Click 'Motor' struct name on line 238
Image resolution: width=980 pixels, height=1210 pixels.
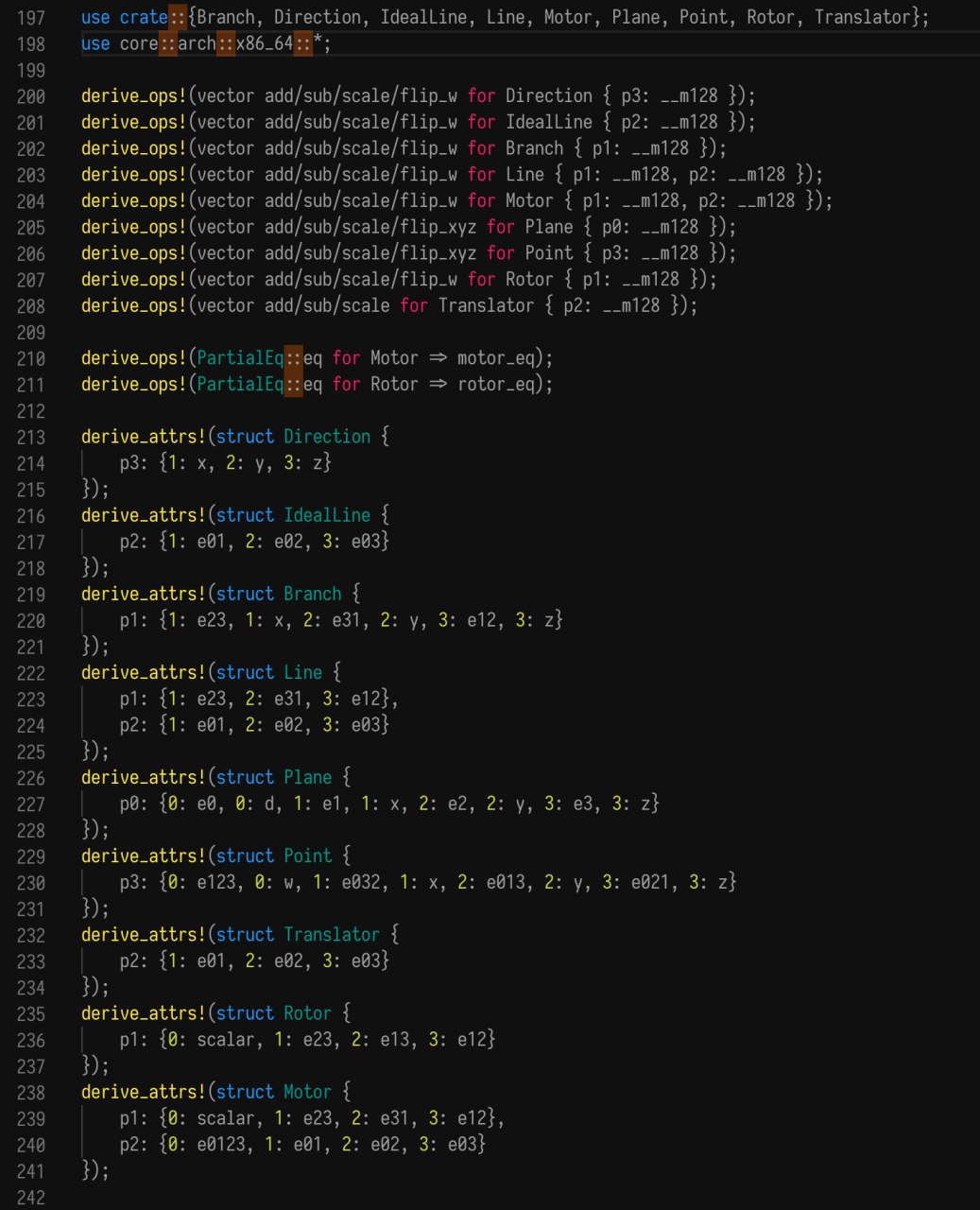(308, 1093)
